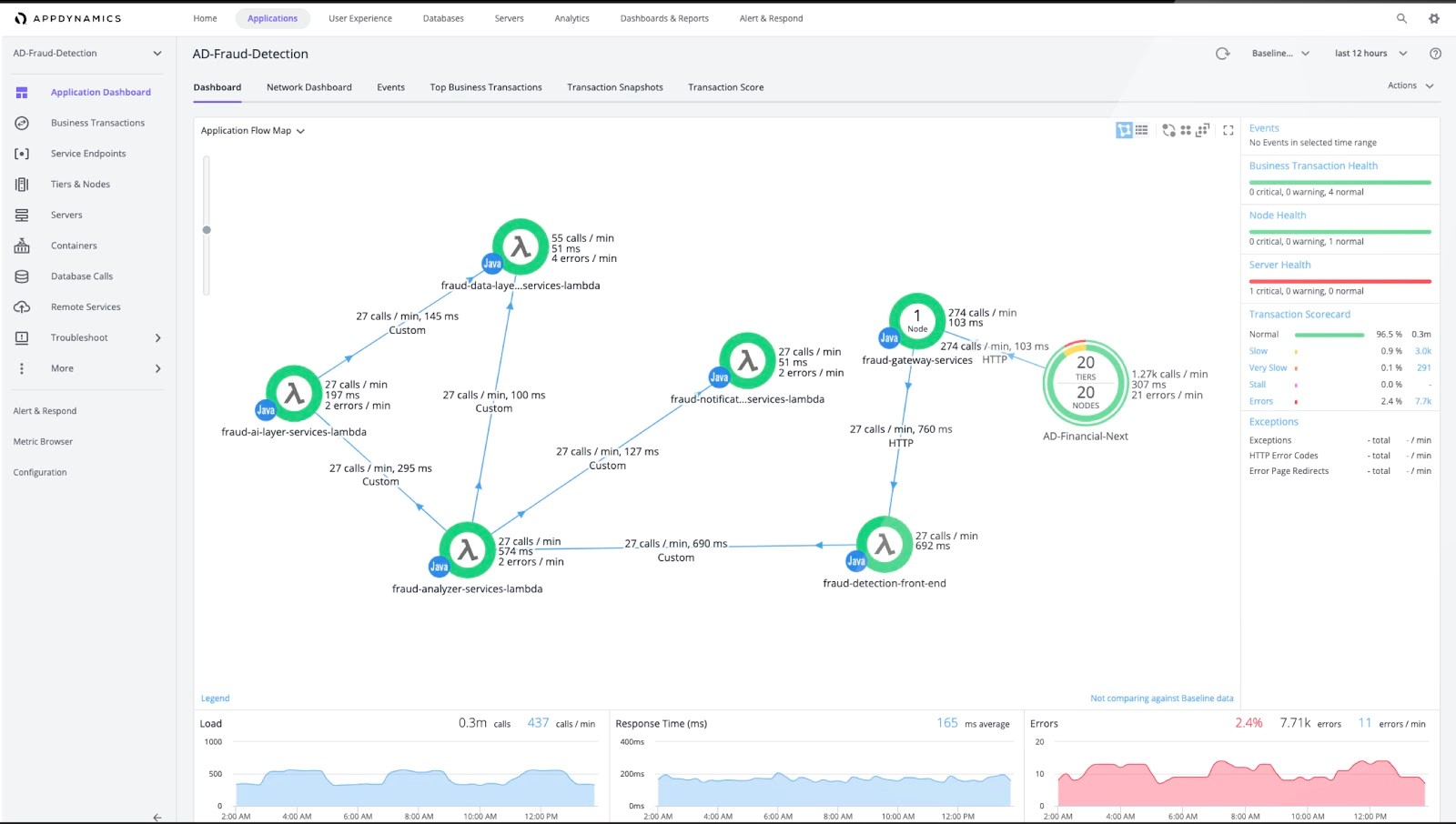Open the Databases top menu
Screen dimensions: 1456x824
tap(443, 18)
